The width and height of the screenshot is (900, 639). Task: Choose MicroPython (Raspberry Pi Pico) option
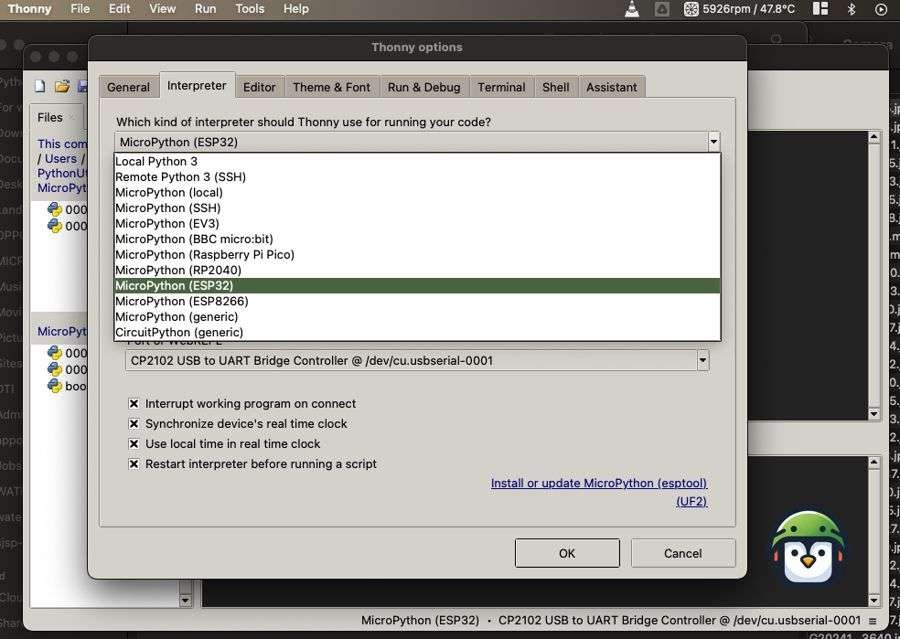[x=417, y=254]
